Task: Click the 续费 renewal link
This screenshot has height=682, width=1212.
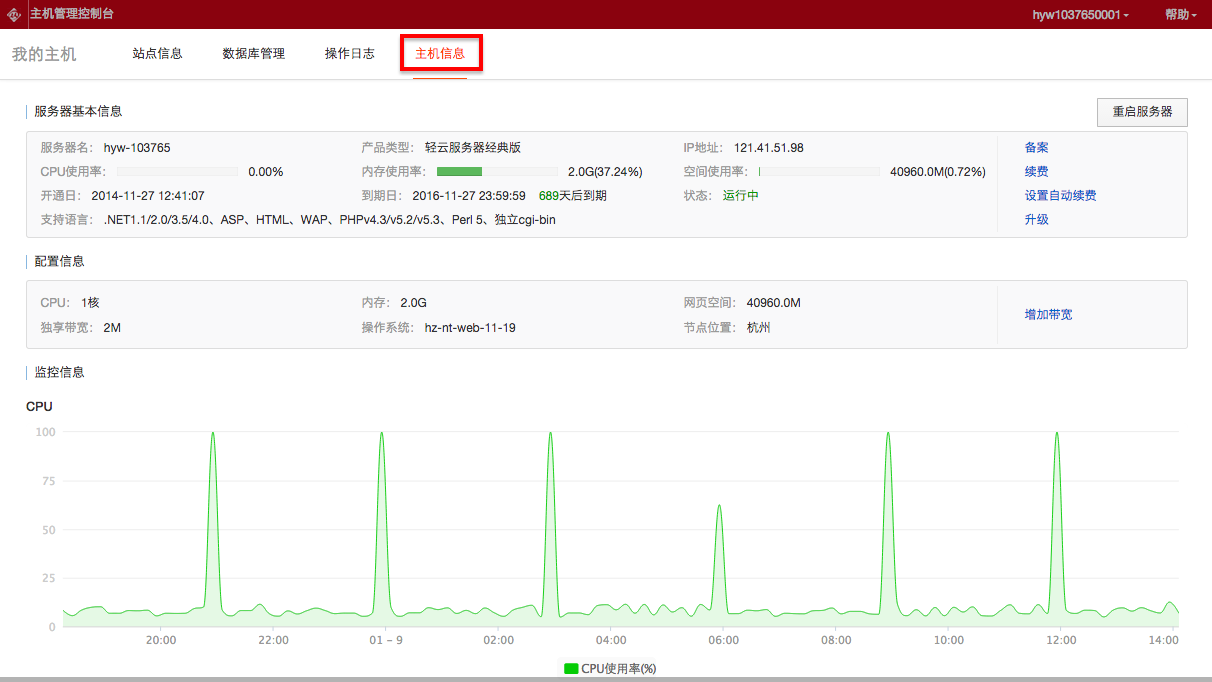Action: (1036, 172)
